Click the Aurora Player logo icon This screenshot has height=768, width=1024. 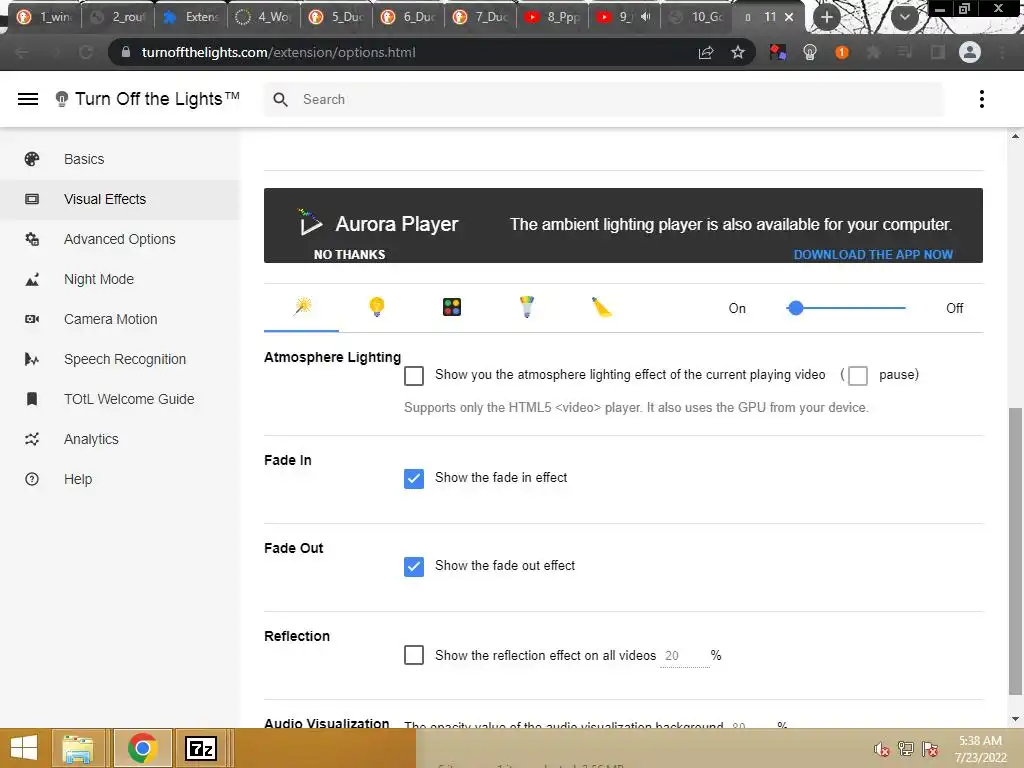pos(310,222)
